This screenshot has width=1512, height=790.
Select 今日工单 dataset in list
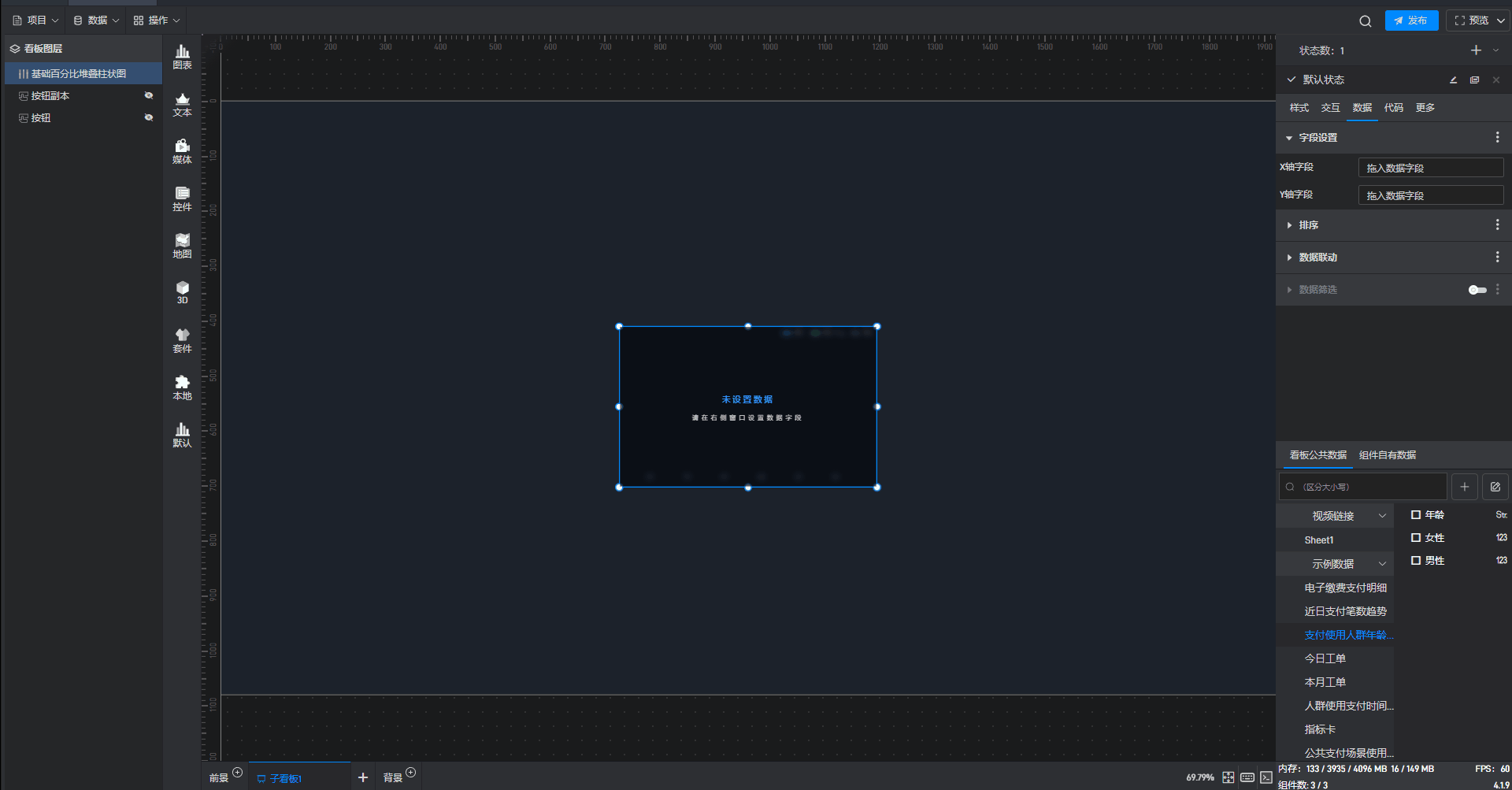coord(1325,658)
